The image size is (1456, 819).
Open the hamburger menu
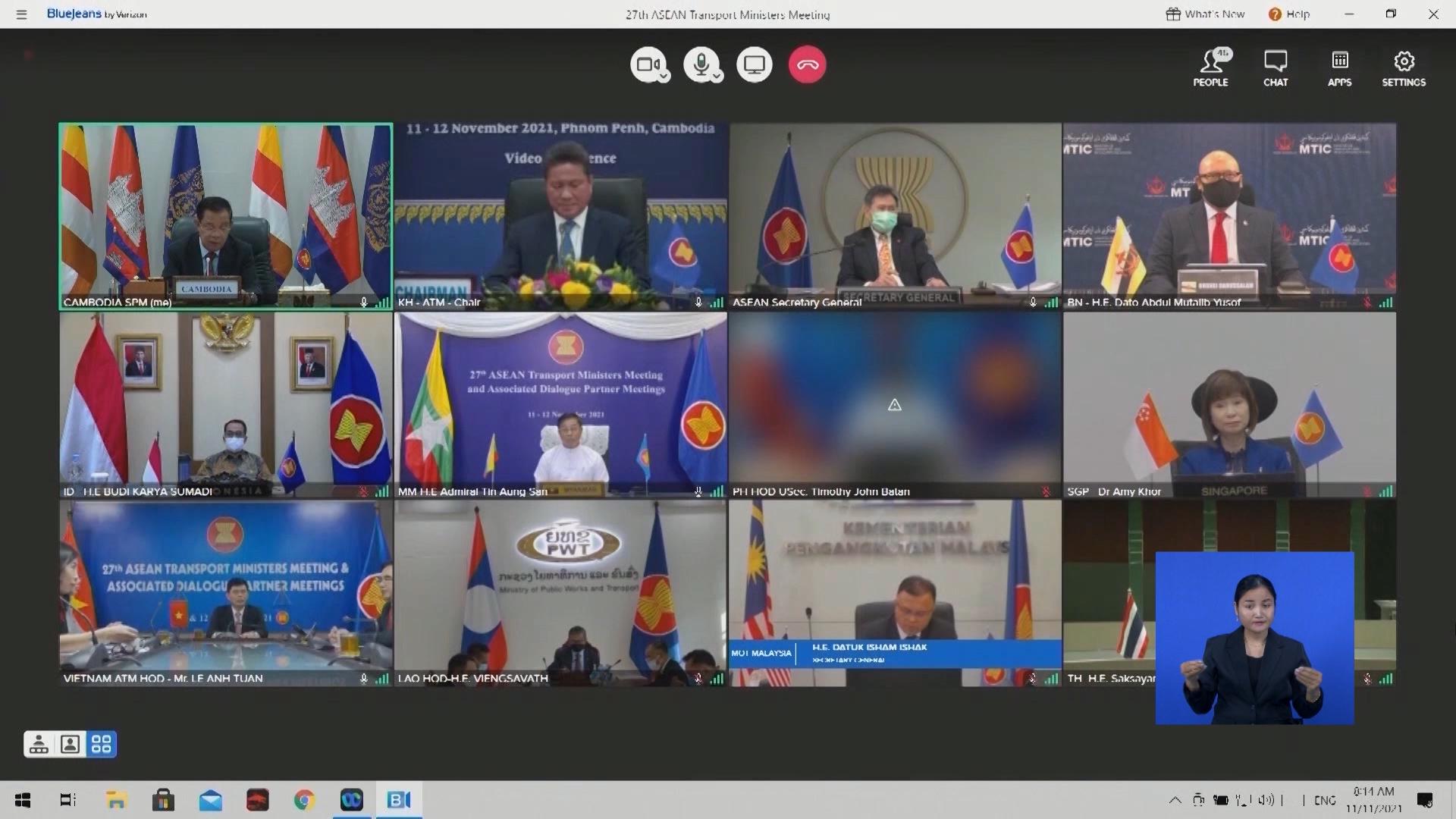21,14
